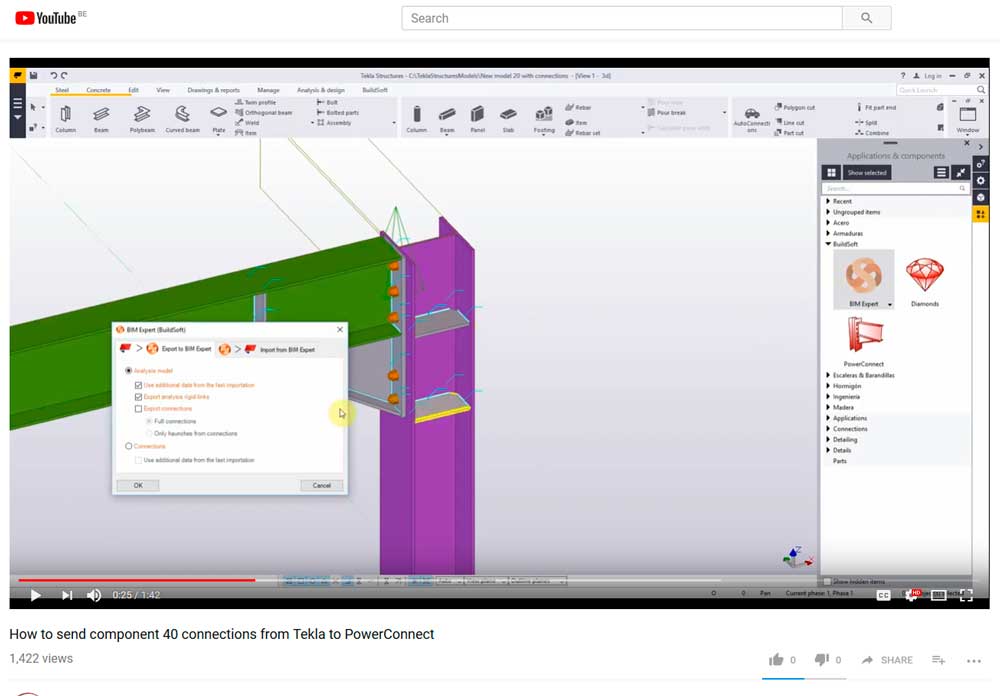Viewport: 1000px width, 696px height.
Task: Select the concrete Footing tool
Action: 543,115
